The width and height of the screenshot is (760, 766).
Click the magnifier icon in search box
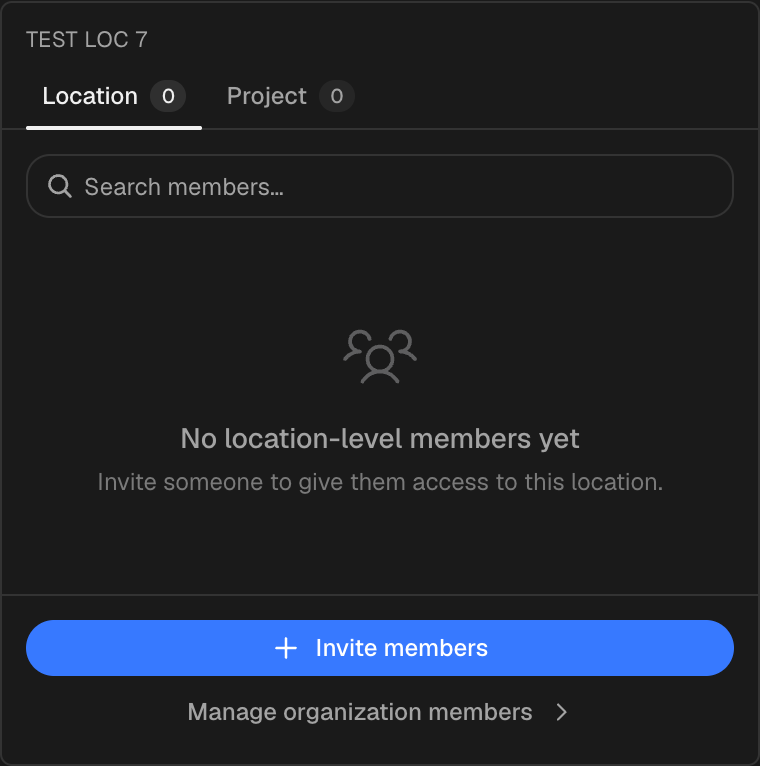pyautogui.click(x=60, y=186)
